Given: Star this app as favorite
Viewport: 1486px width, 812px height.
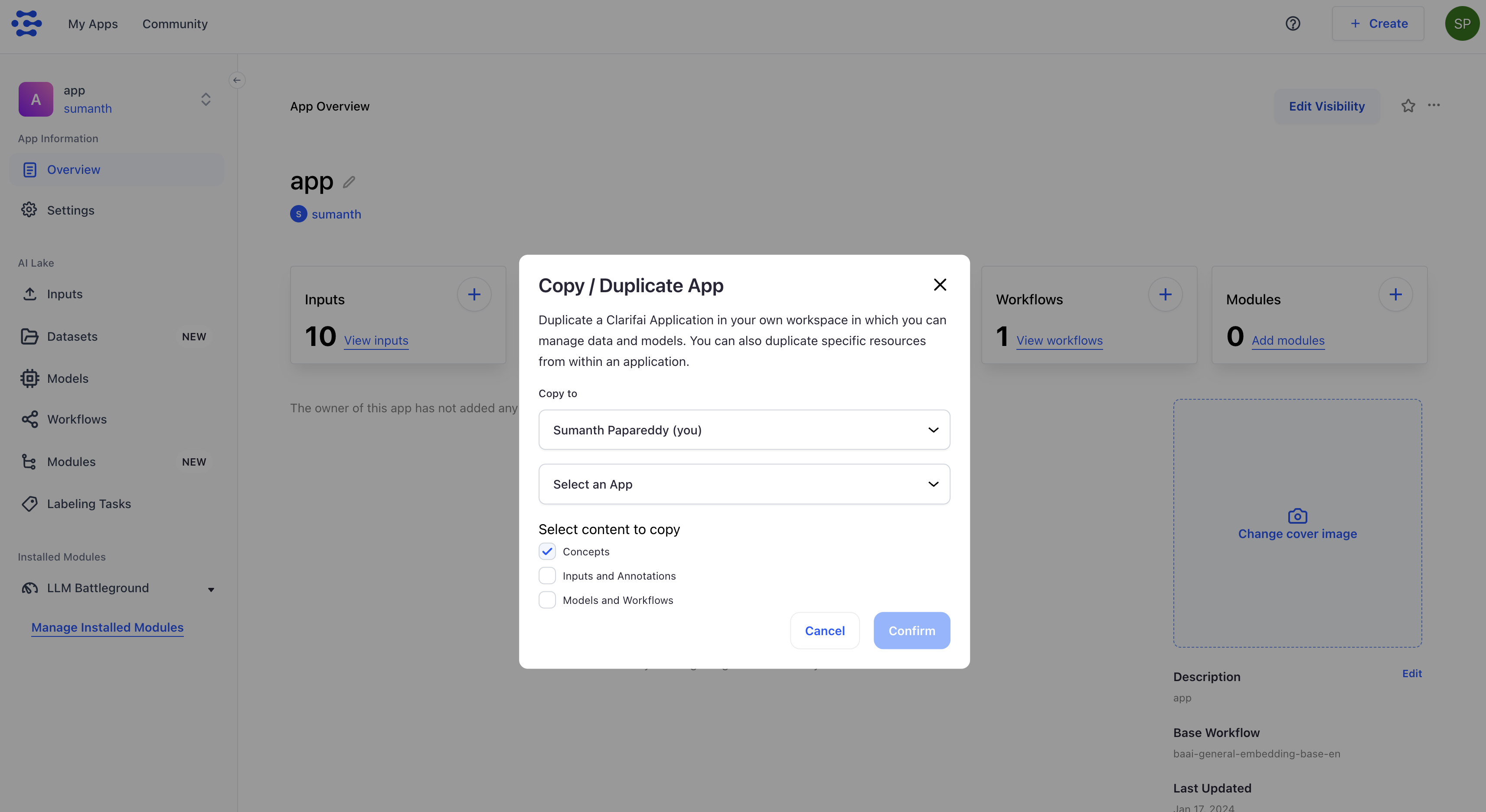Looking at the screenshot, I should click(x=1408, y=106).
